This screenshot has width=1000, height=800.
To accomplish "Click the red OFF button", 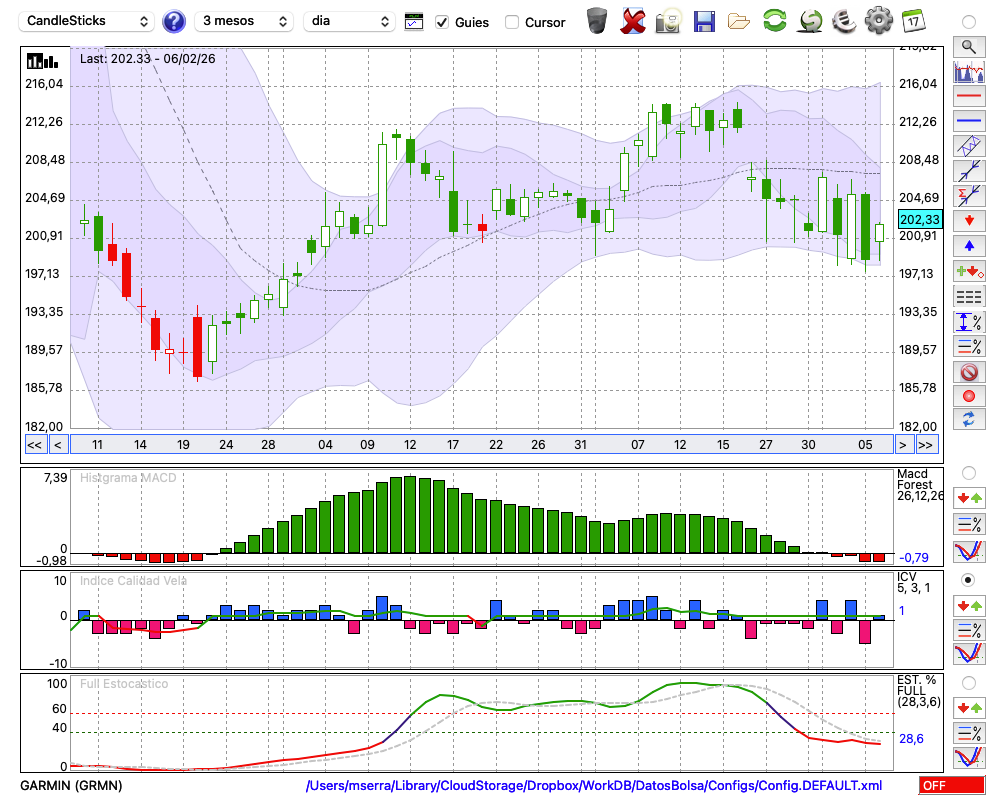I will pyautogui.click(x=951, y=786).
